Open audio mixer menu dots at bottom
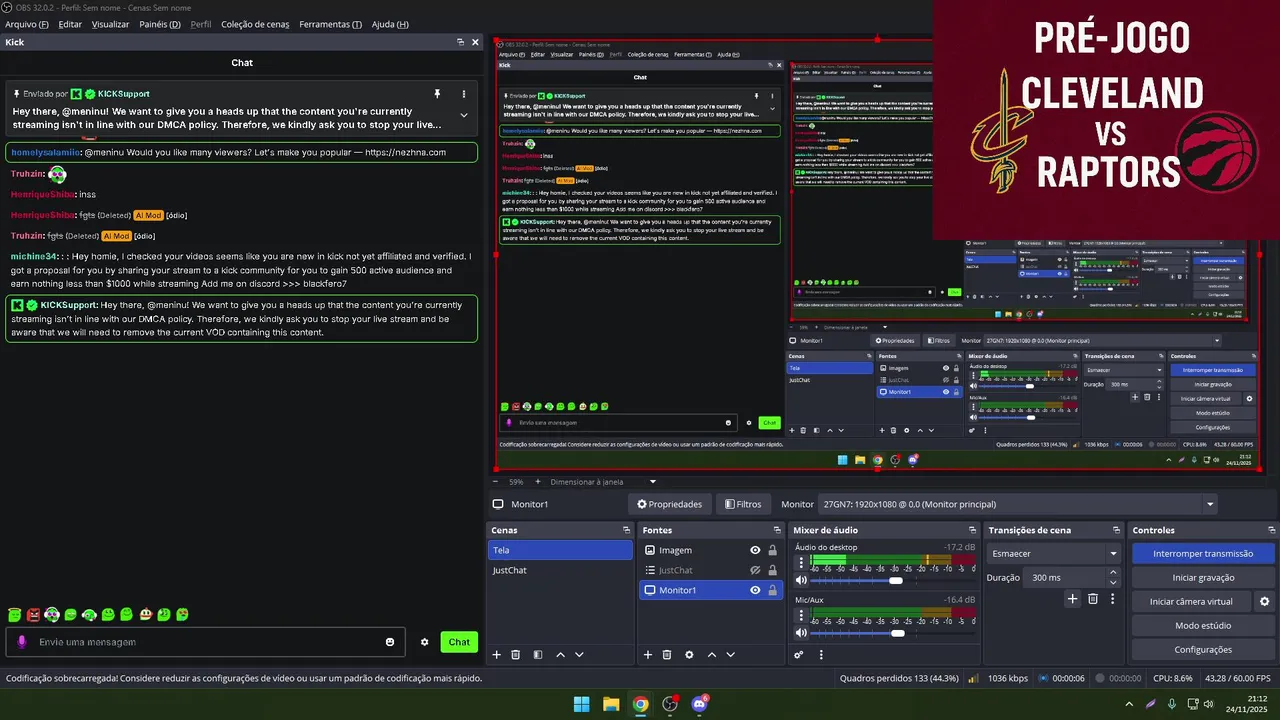This screenshot has height=720, width=1280. click(821, 655)
